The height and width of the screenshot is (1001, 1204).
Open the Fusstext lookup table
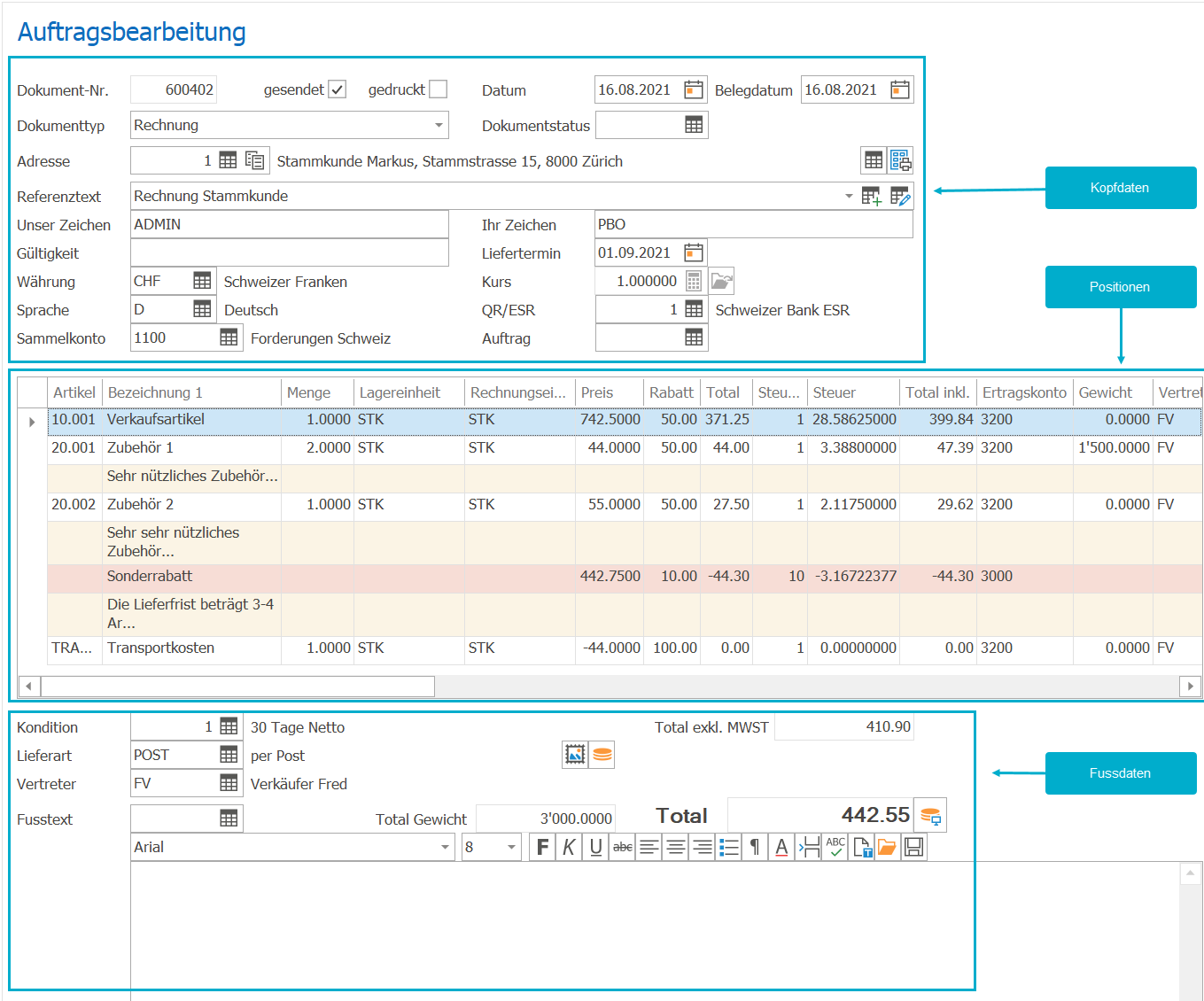(x=229, y=819)
